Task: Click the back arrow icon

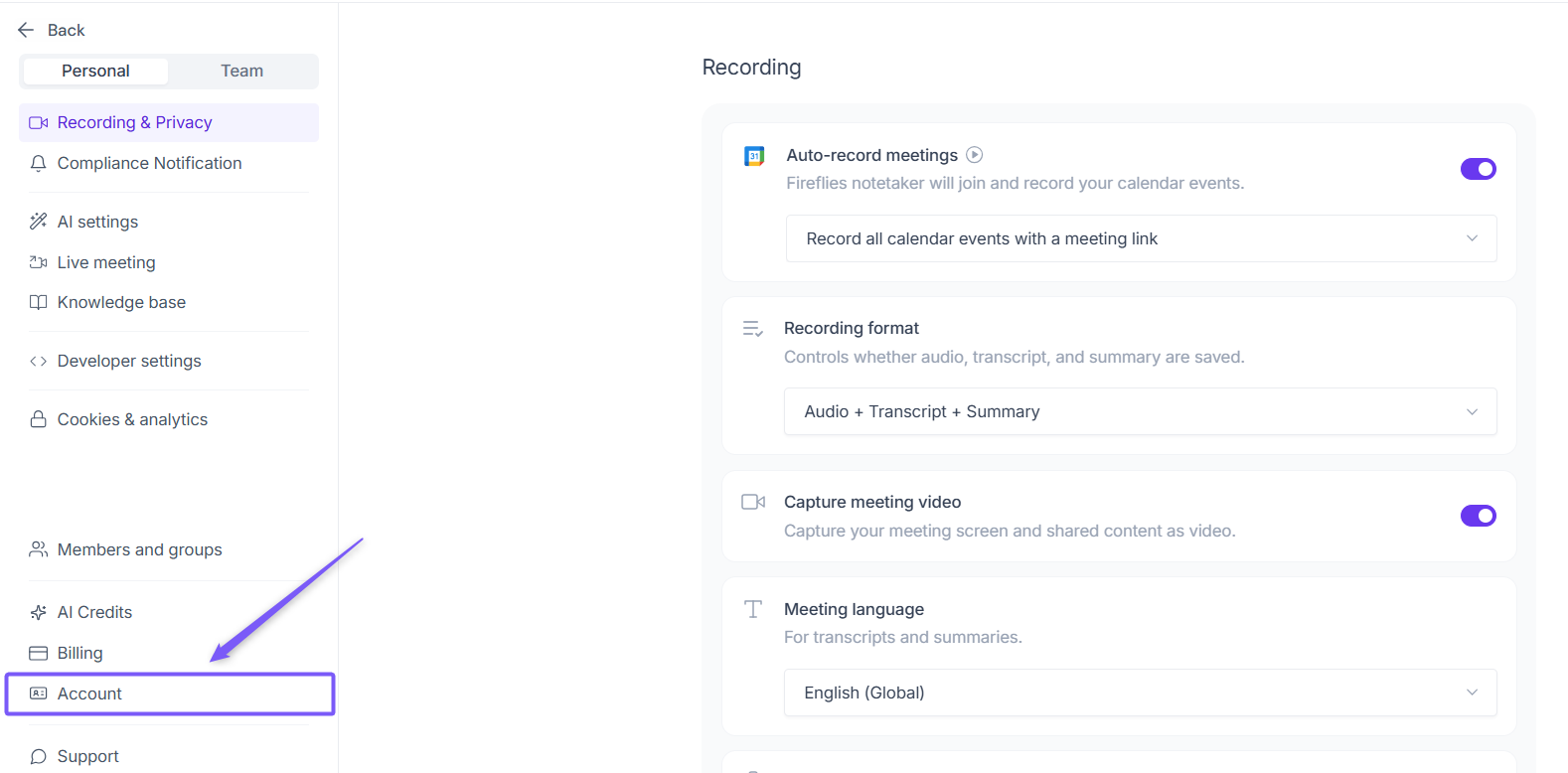Action: [x=26, y=30]
